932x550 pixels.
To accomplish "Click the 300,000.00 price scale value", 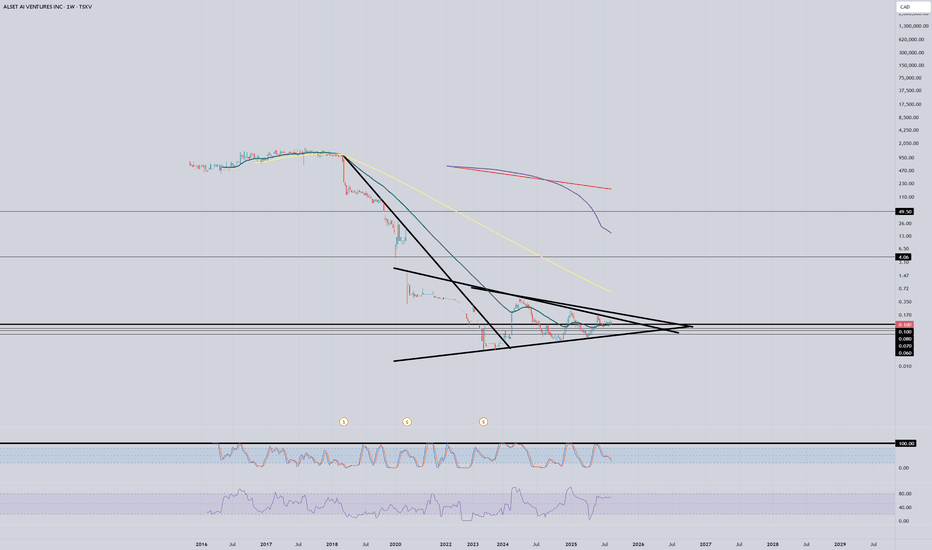I will point(911,52).
